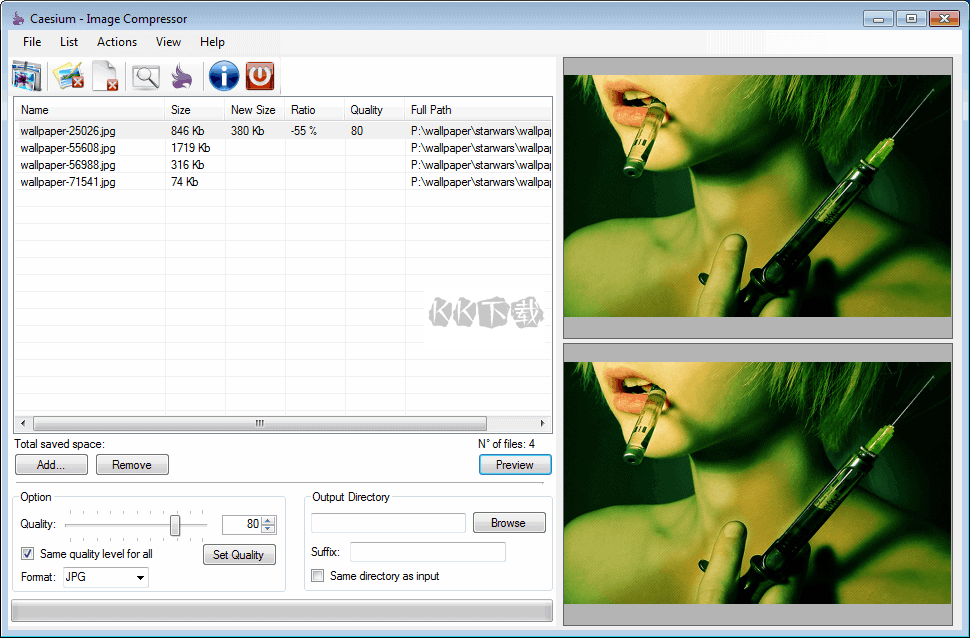970x638 pixels.
Task: Minimize the Caesium window
Action: coord(878,19)
